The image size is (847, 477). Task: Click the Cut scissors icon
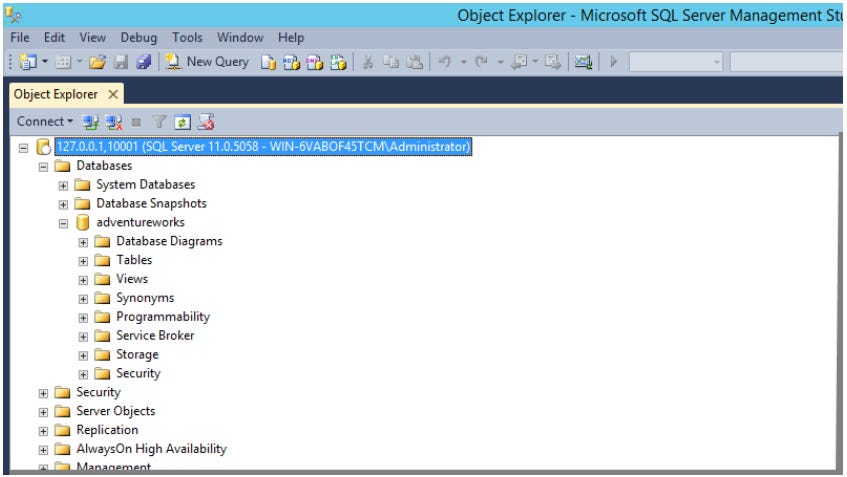point(368,63)
